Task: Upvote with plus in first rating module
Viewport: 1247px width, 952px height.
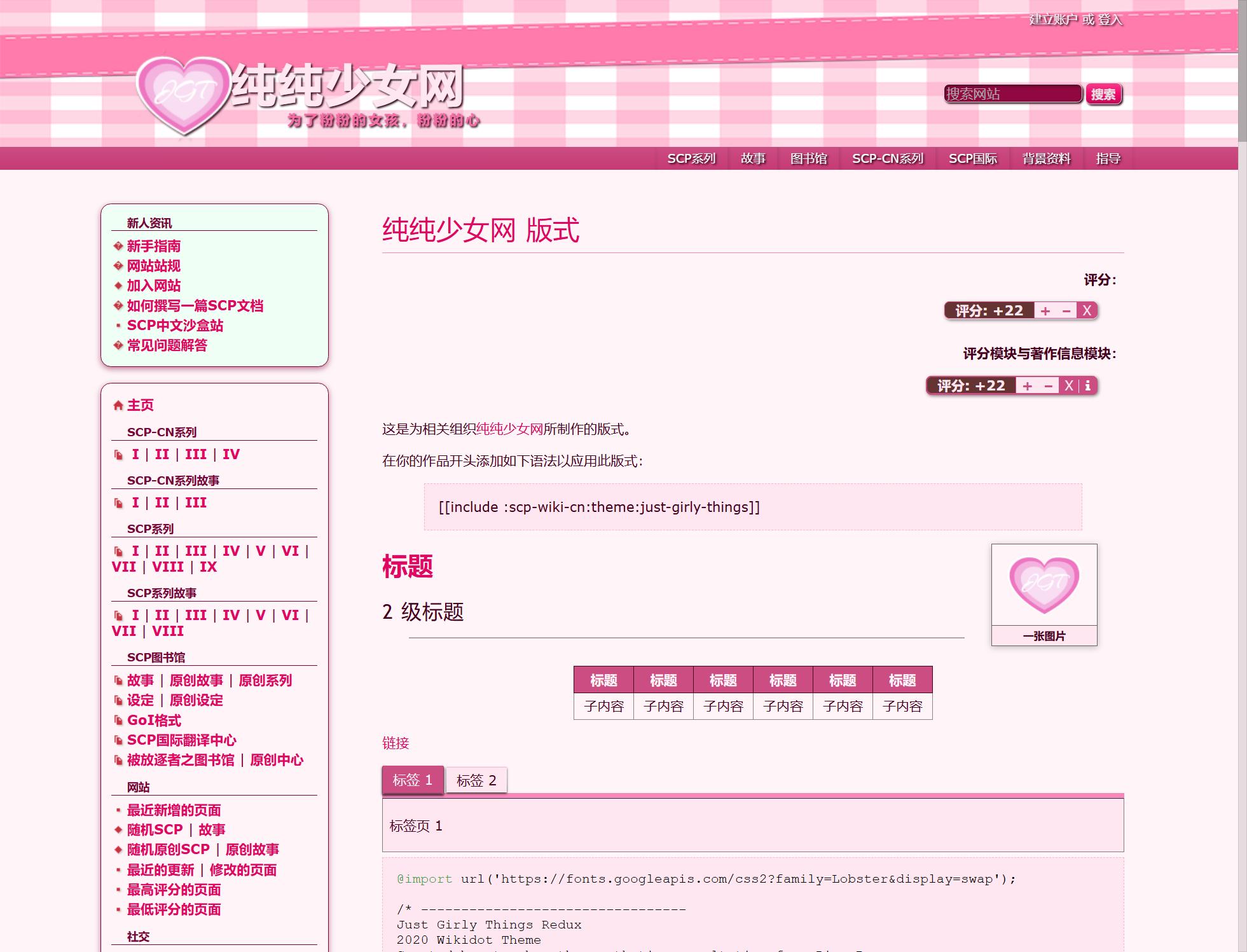Action: [1045, 311]
